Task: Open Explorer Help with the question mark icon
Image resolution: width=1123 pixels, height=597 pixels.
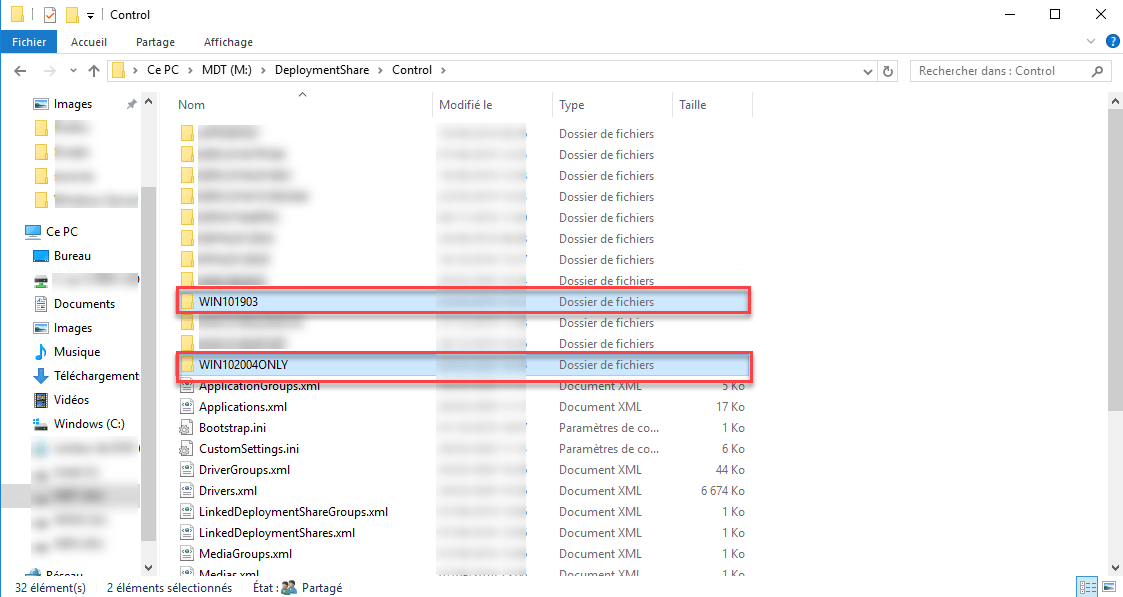Action: [1111, 41]
